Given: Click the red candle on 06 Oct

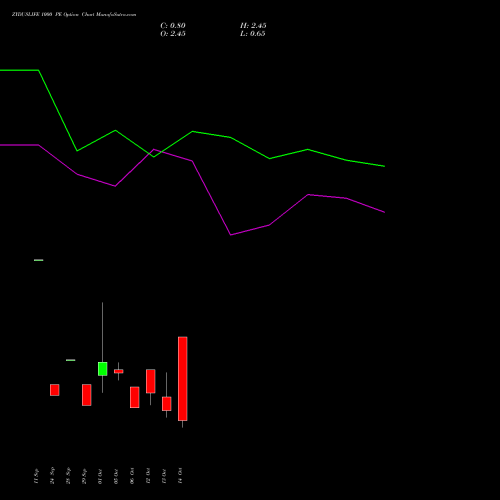Looking at the screenshot, I should [x=135, y=397].
